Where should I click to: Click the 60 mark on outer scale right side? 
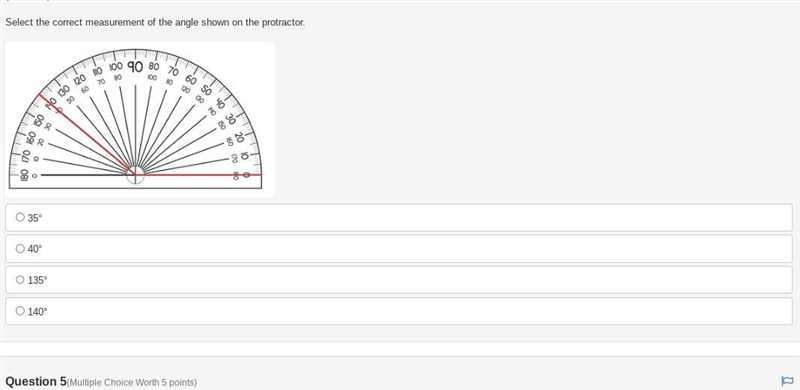[x=191, y=80]
